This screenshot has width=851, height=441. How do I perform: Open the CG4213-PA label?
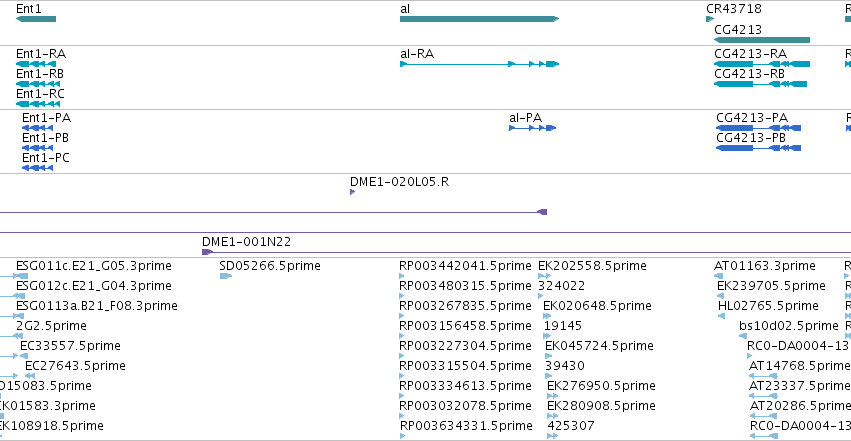[x=752, y=118]
